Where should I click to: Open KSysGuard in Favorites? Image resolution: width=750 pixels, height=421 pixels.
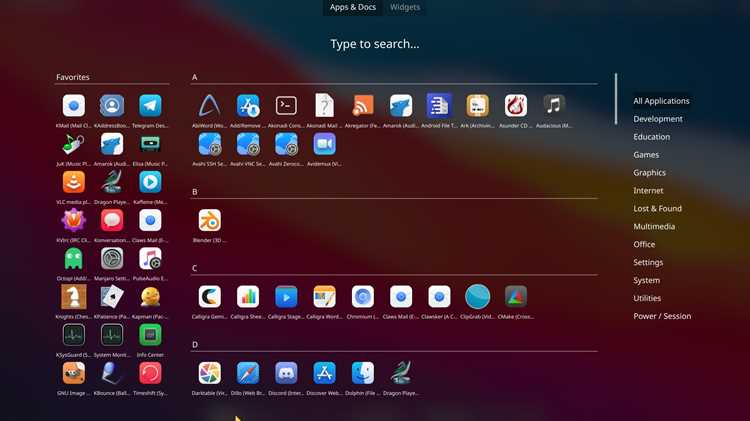click(x=74, y=335)
